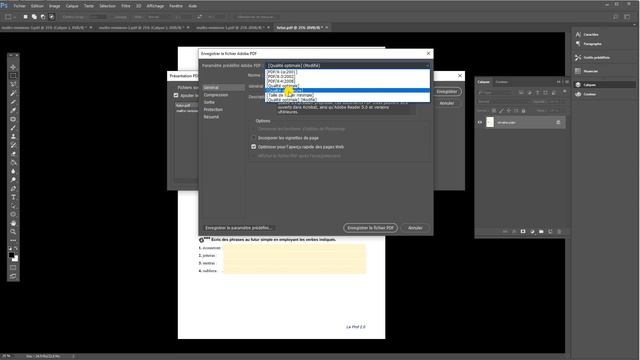Select the Pen tool

coord(13,189)
